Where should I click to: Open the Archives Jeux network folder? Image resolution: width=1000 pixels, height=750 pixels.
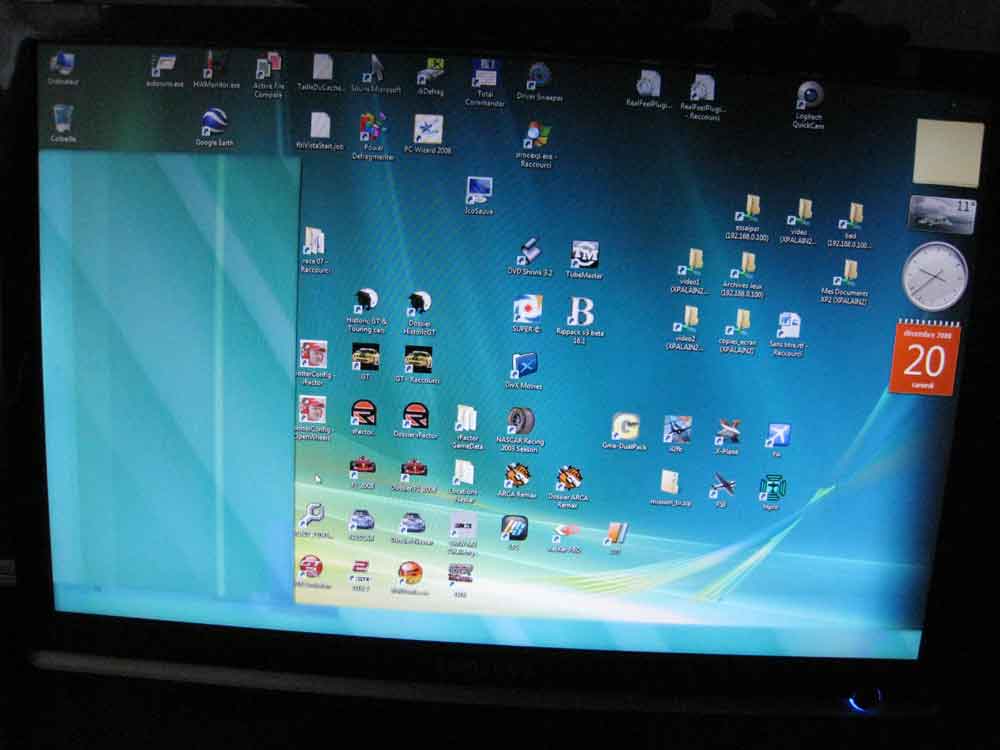tap(743, 275)
